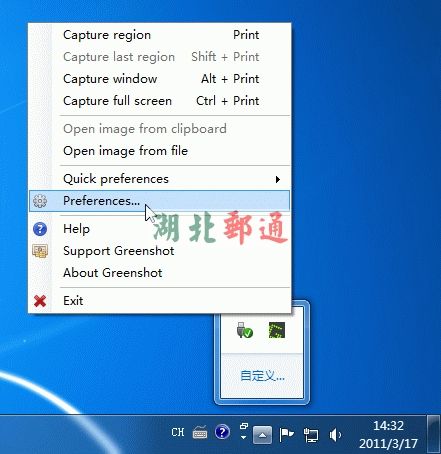The height and width of the screenshot is (454, 441).
Task: Click the Support Greenshot donation icon
Action: click(x=40, y=251)
